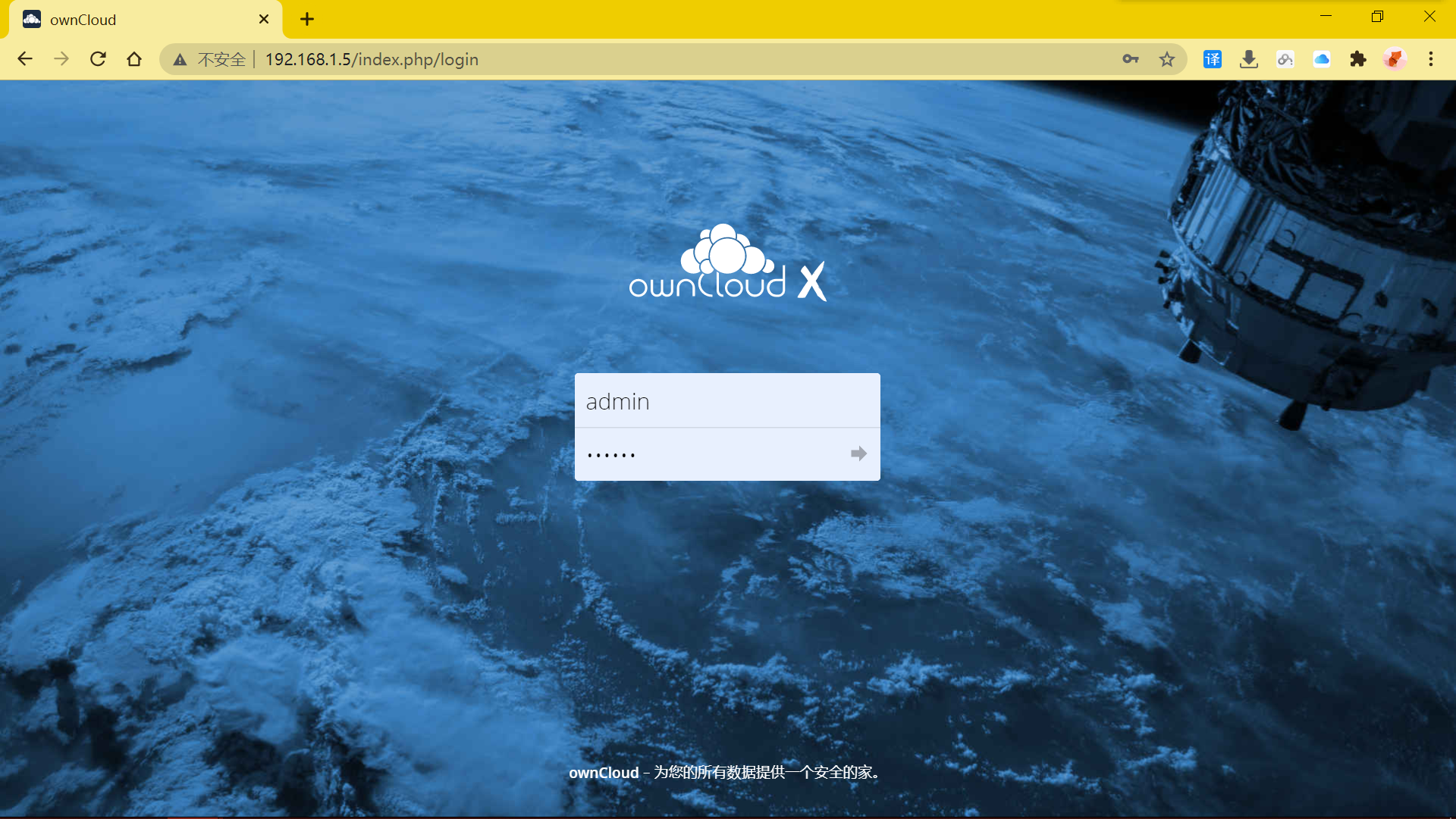Open the downloads extension icon

1249,59
